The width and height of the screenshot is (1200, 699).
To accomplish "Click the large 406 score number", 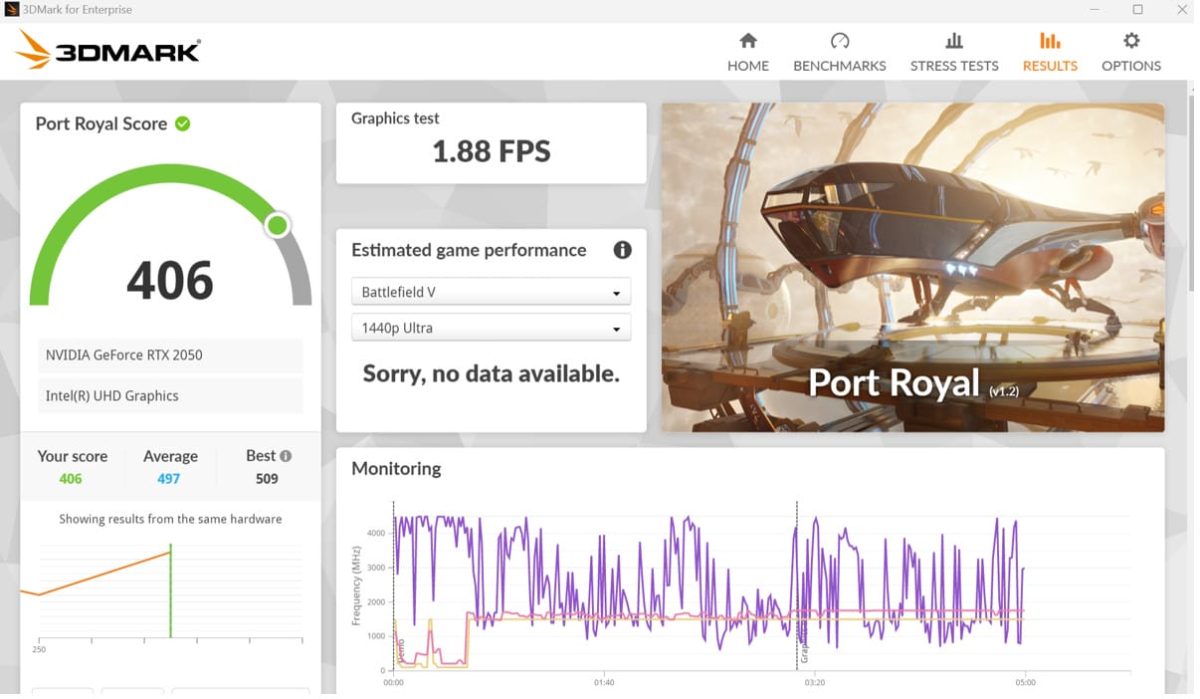I will click(170, 281).
